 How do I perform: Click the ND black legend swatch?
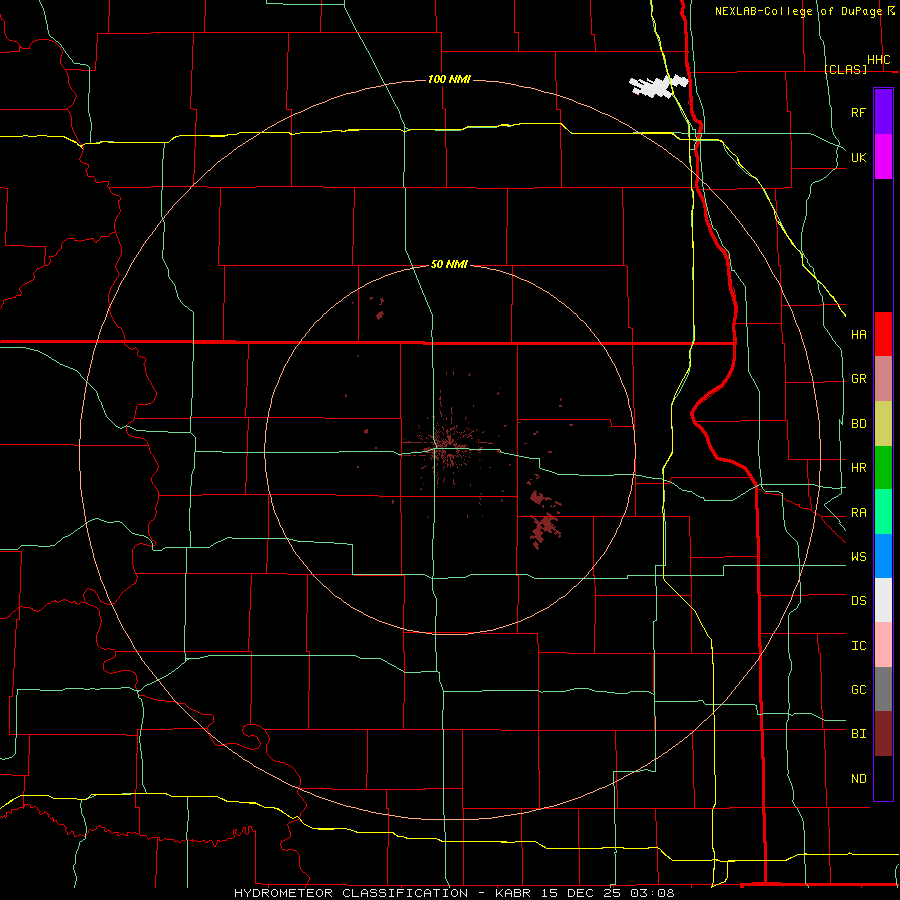click(x=883, y=778)
